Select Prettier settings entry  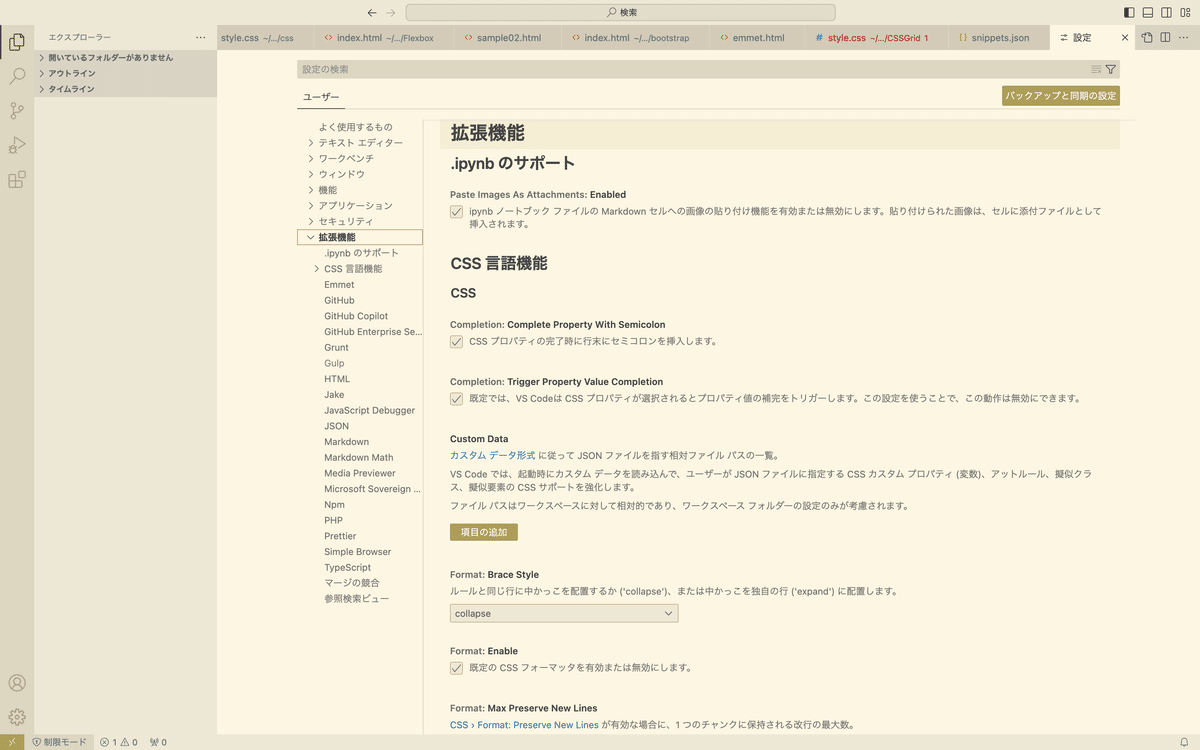pyautogui.click(x=340, y=536)
